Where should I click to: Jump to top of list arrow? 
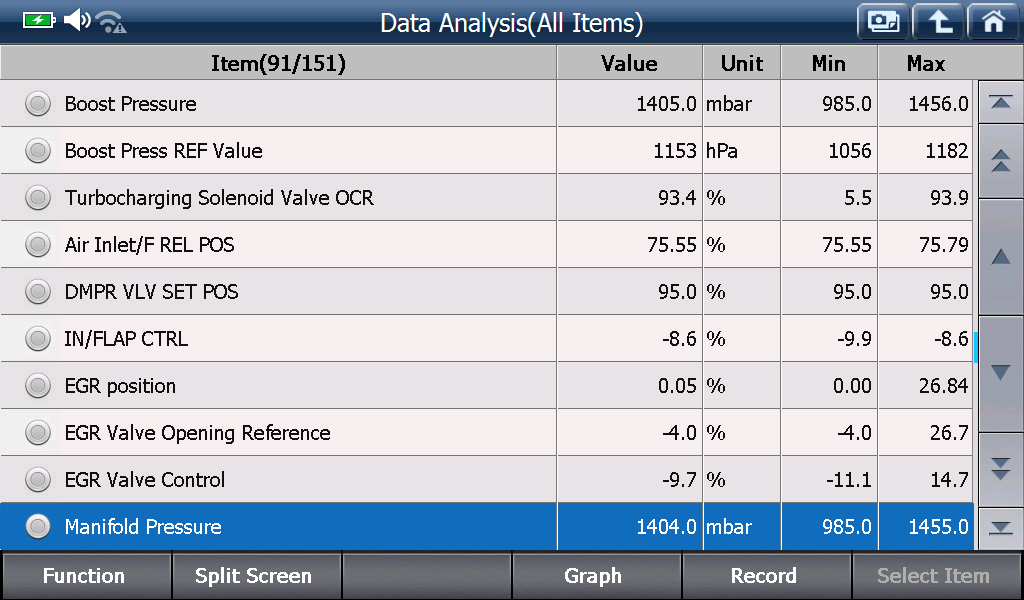(x=1000, y=102)
